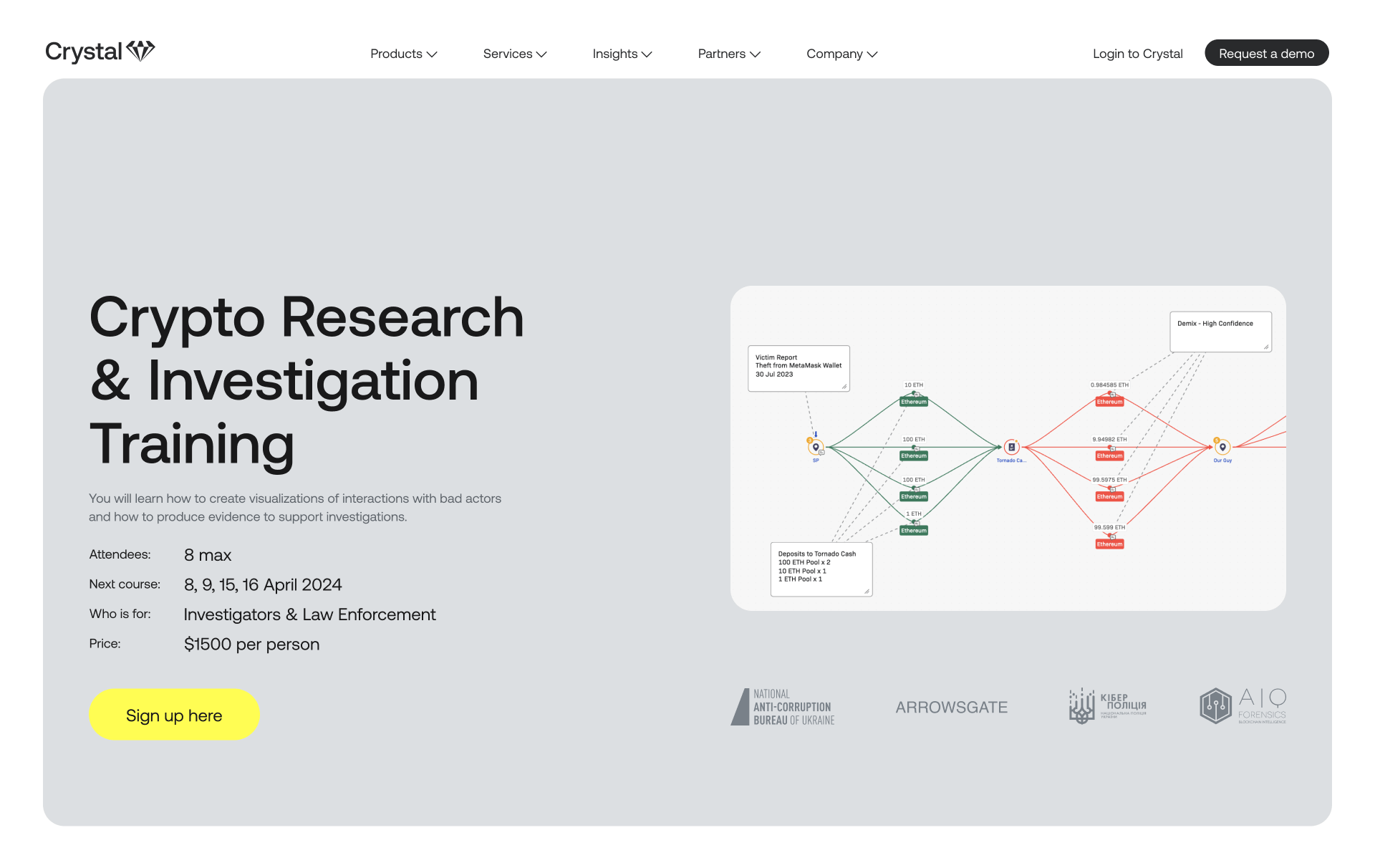Screen dimensions: 1375x868
Task: Select the Victim Report annotation note
Action: (x=799, y=368)
